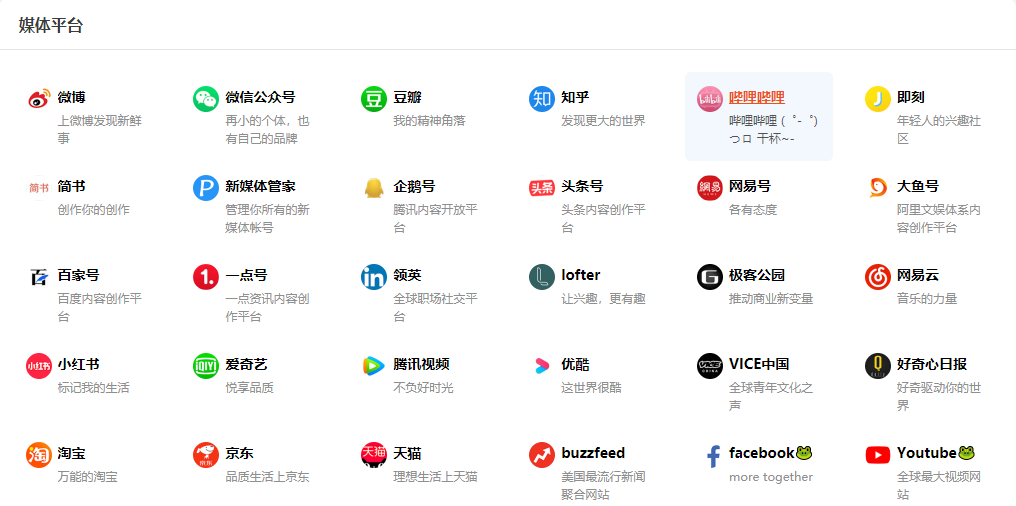This screenshot has width=1016, height=506.
Task: Click the 优酷 logo icon
Action: click(542, 366)
